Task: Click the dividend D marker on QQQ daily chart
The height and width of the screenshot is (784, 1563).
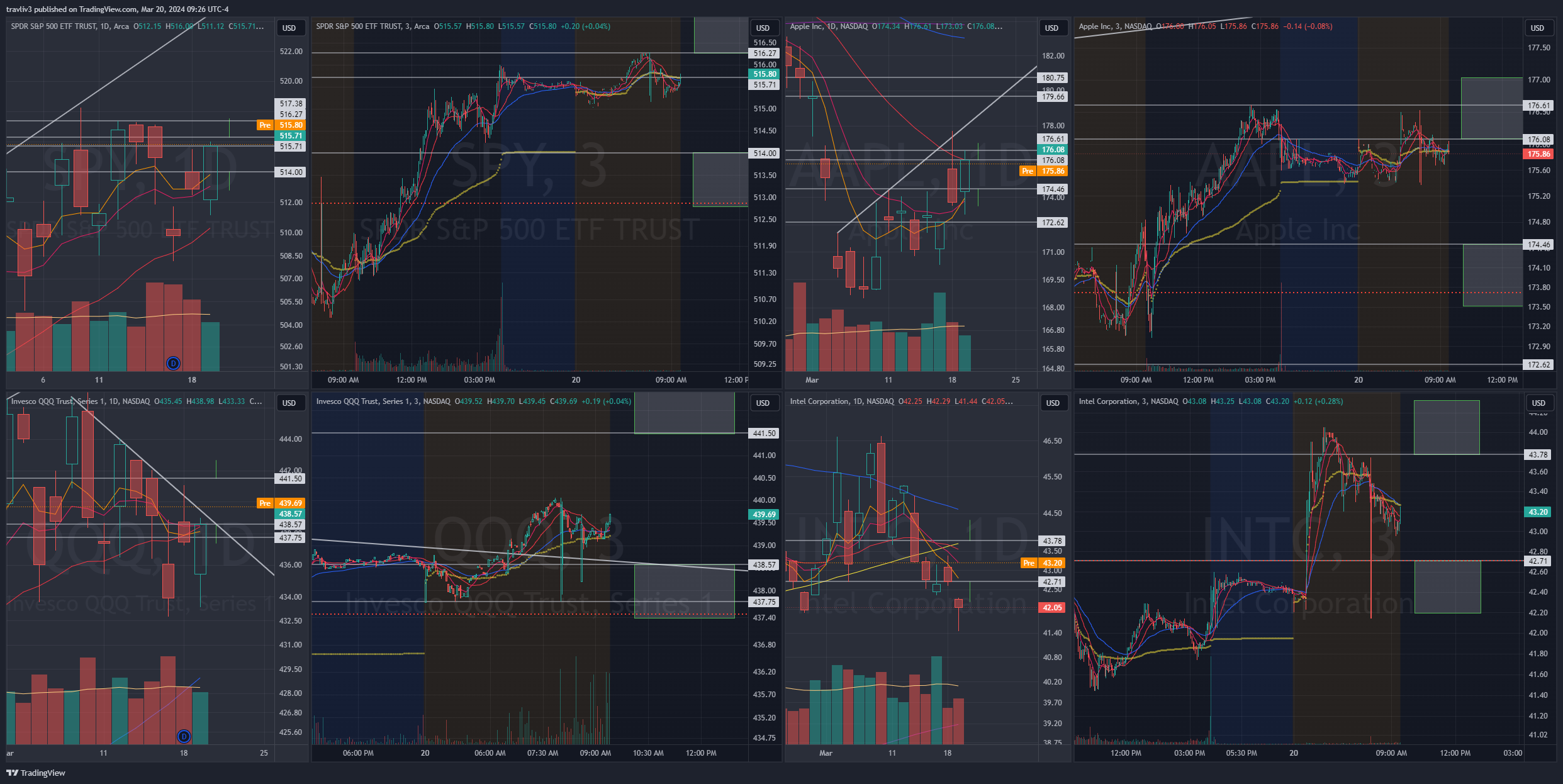Action: pos(184,736)
